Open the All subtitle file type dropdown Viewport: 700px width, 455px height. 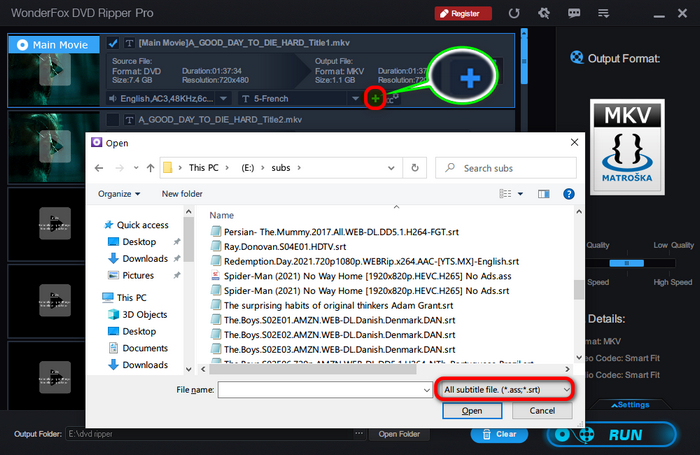[506, 389]
